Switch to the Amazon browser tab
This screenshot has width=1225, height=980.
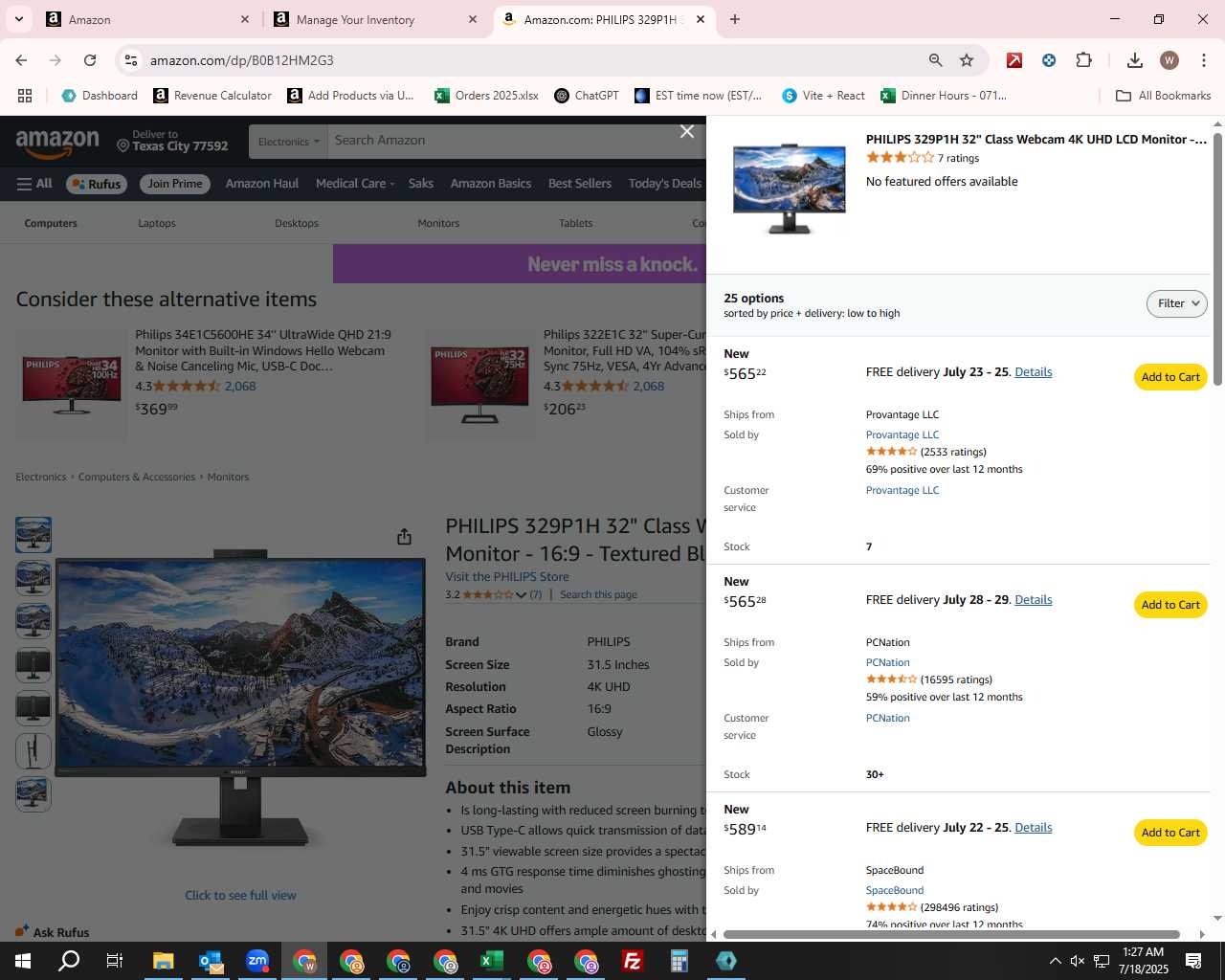coord(148,19)
